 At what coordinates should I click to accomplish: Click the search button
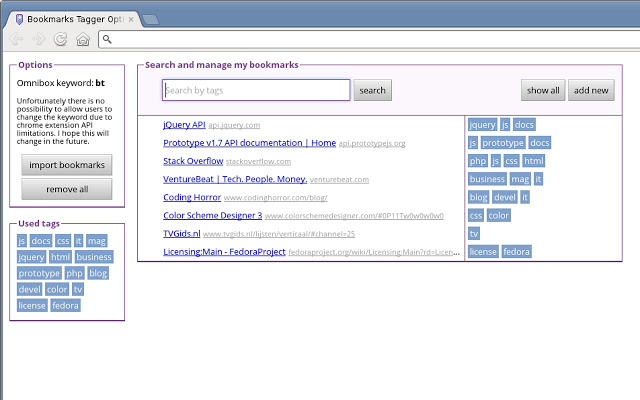click(x=372, y=90)
